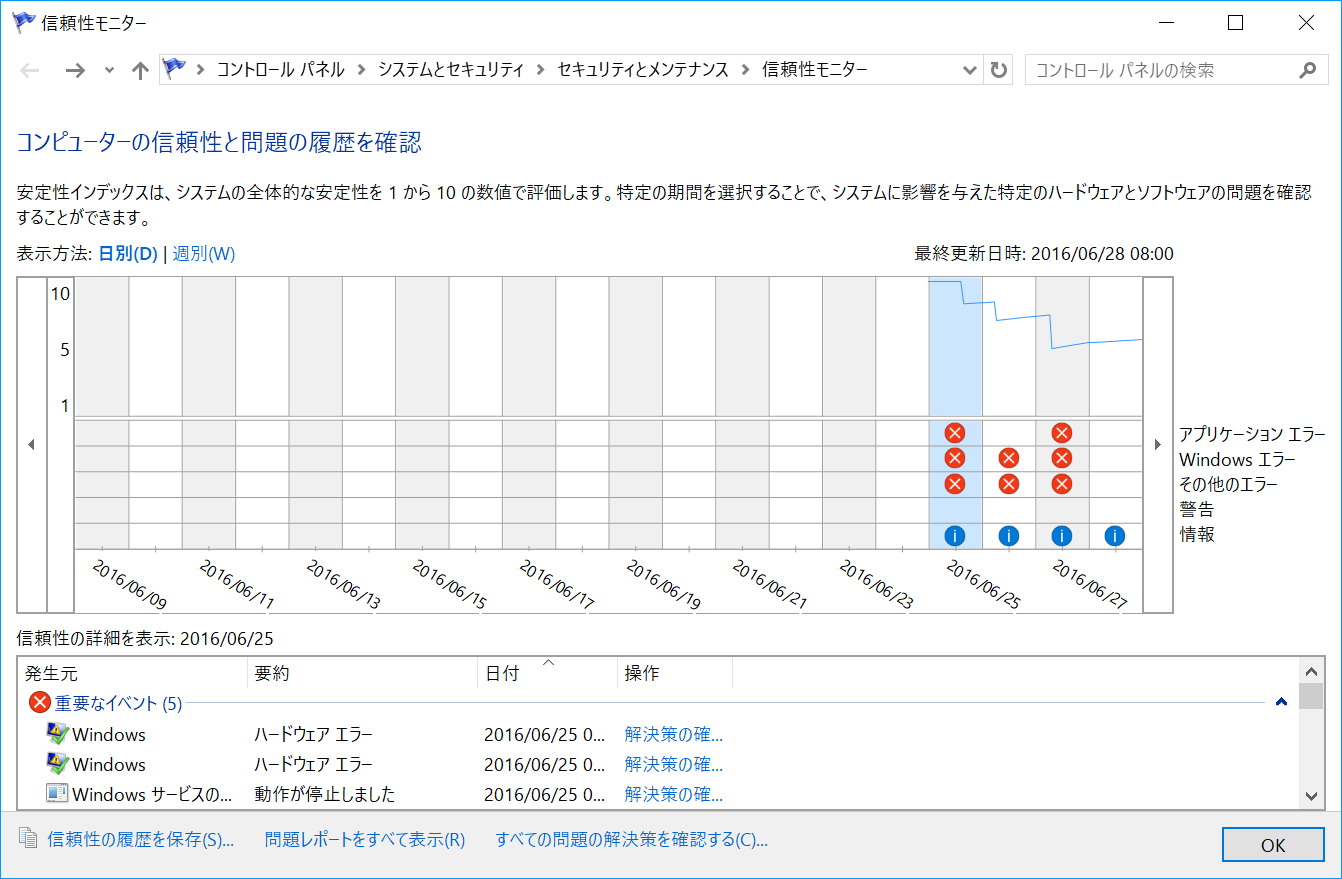Click the blue information icon on 2016/06/28
Image resolution: width=1342 pixels, height=879 pixels.
1115,535
